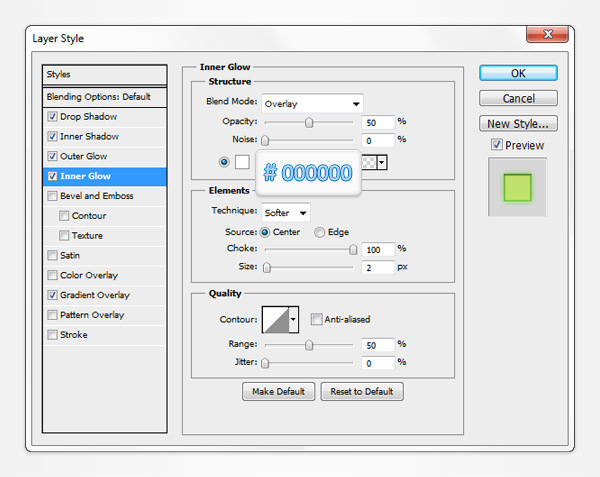Screen dimensions: 600x477
Task: Uncheck the Preview checkbox
Action: click(497, 145)
